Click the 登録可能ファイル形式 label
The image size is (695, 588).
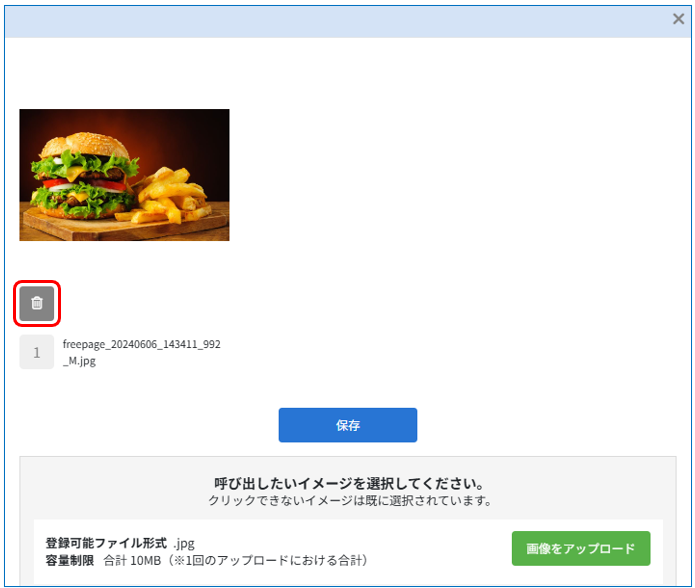point(106,543)
